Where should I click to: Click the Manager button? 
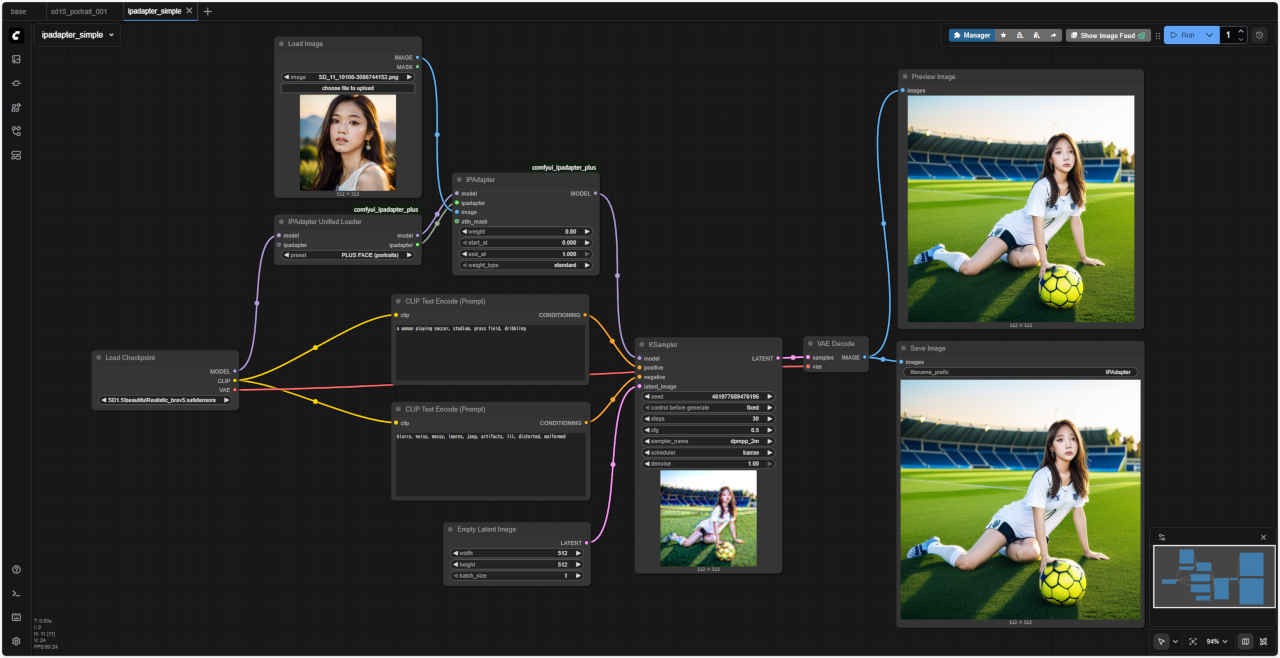pyautogui.click(x=970, y=35)
